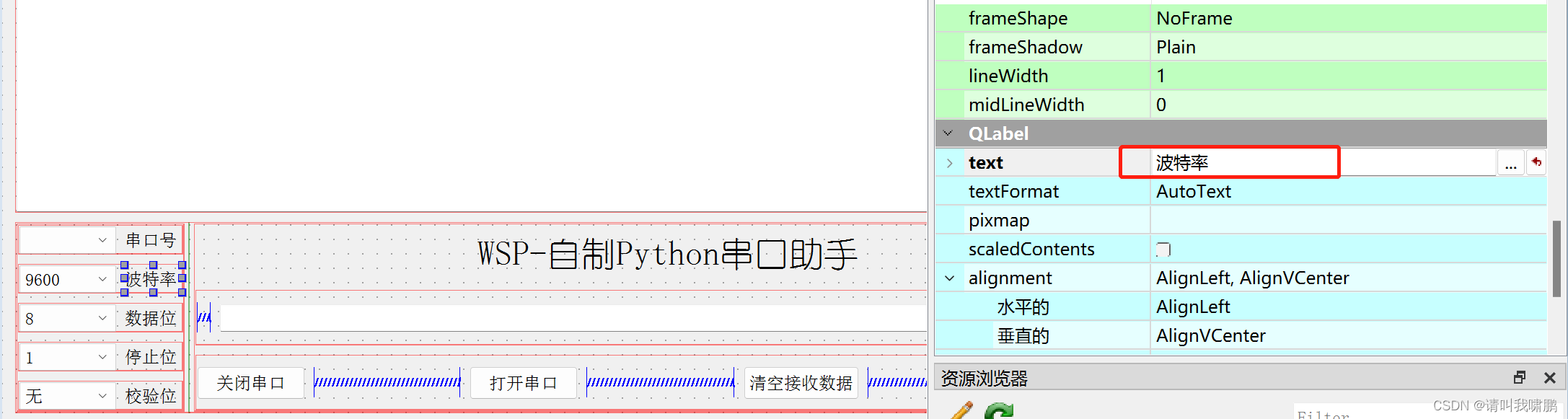The width and height of the screenshot is (1568, 419).
Task: Click the 关闭串口 button
Action: click(251, 383)
